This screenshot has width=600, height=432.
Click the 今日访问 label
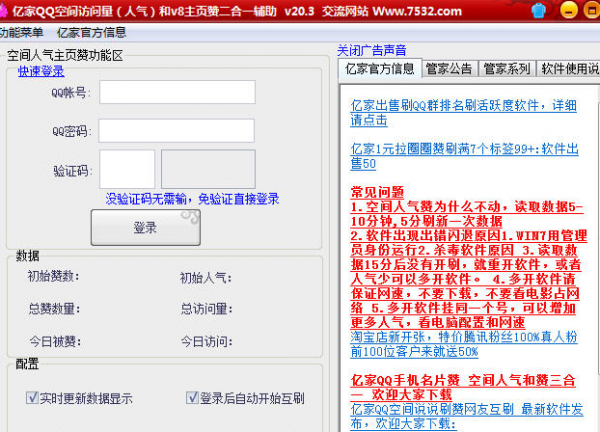tap(207, 341)
